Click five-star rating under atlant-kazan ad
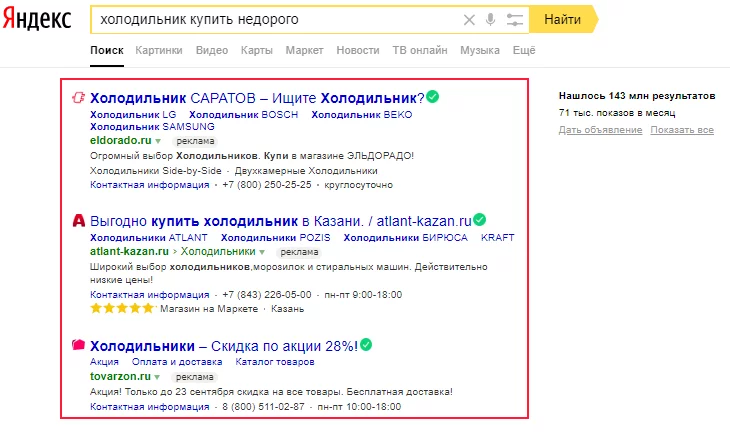This screenshot has height=433, width=730. [122, 308]
